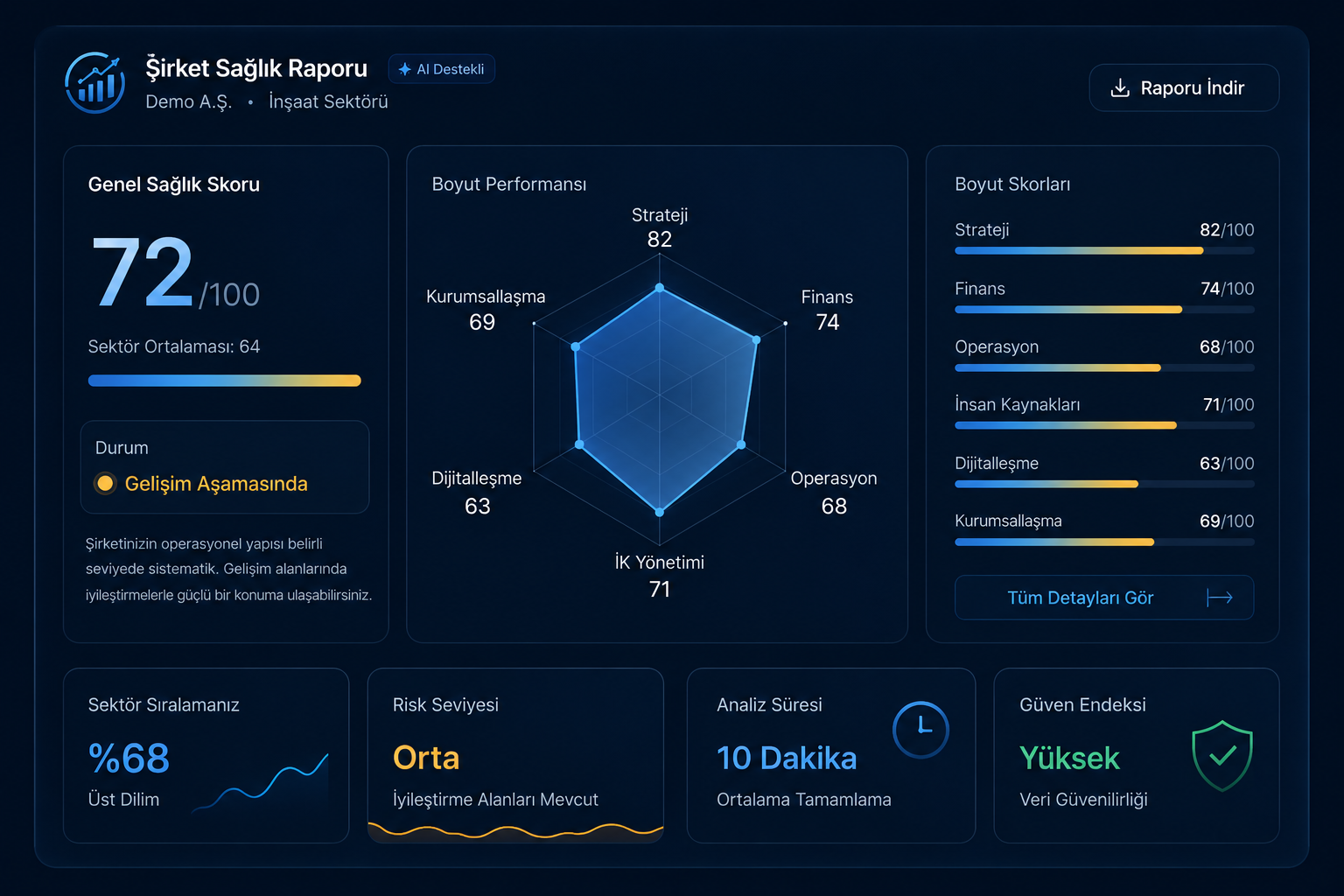Click the Sektör Ortalaması: 64 text

pos(174,346)
